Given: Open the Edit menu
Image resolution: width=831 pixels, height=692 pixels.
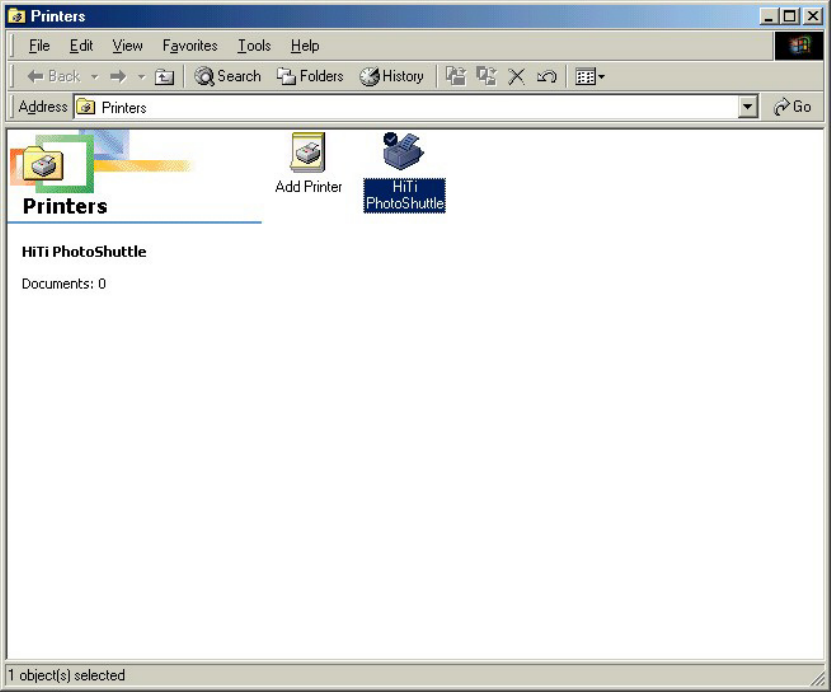Looking at the screenshot, I should coord(81,46).
